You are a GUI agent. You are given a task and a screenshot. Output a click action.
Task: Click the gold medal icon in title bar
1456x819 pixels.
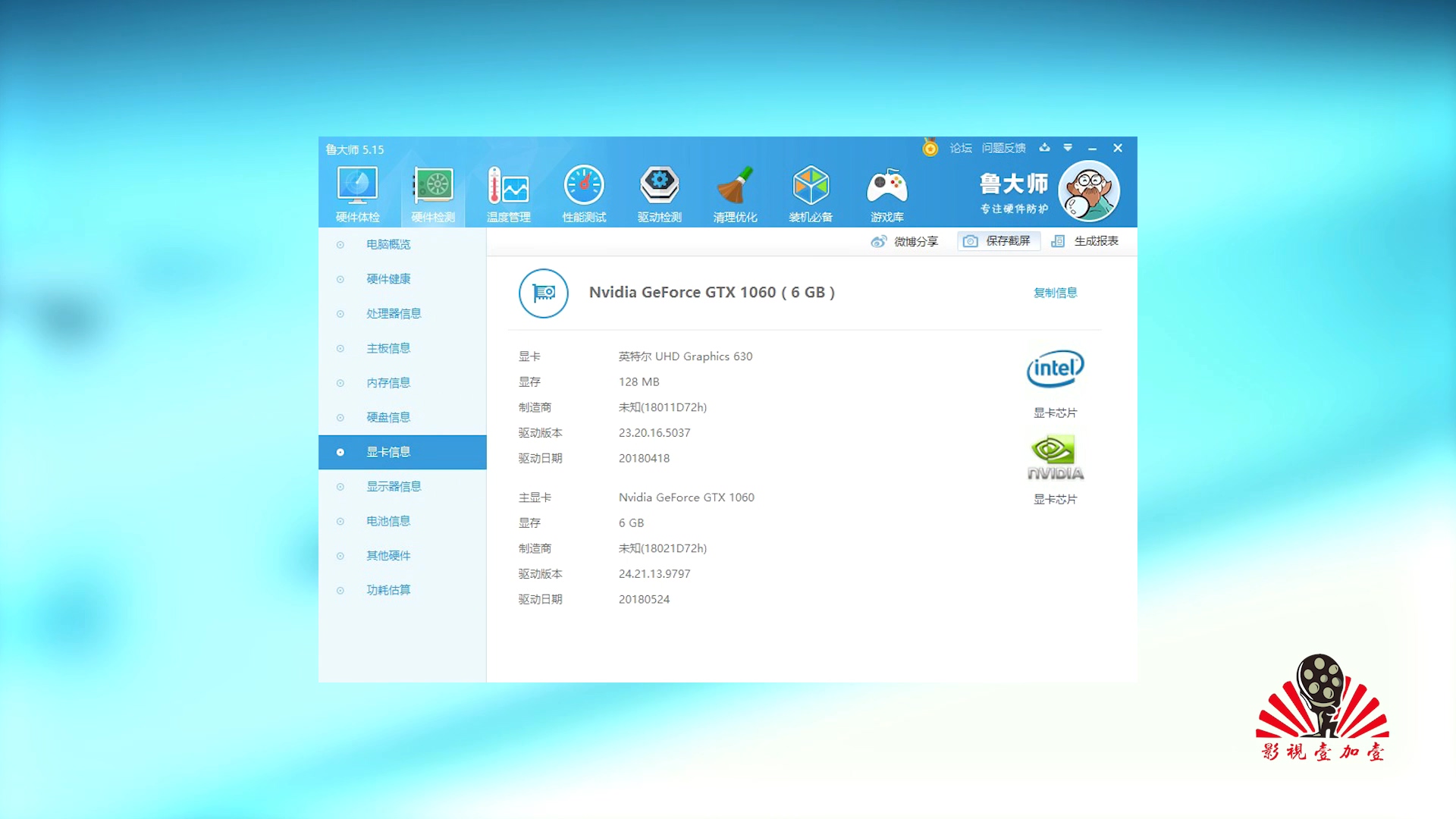(x=930, y=148)
